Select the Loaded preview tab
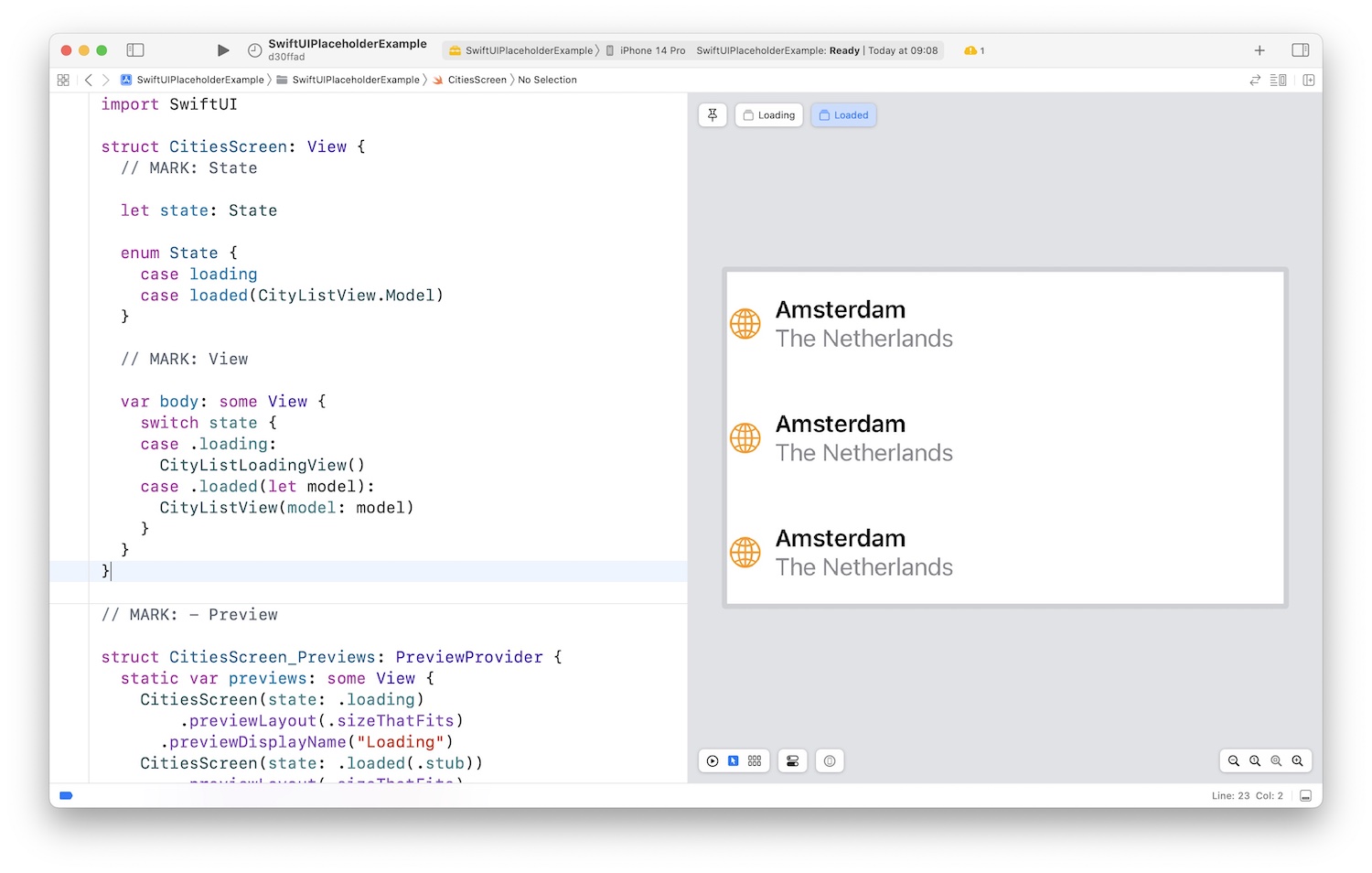 point(843,115)
